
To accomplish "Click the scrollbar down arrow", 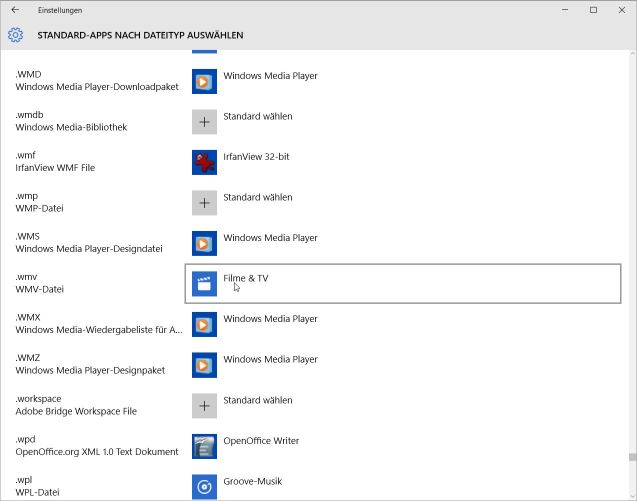I will pos(633,496).
